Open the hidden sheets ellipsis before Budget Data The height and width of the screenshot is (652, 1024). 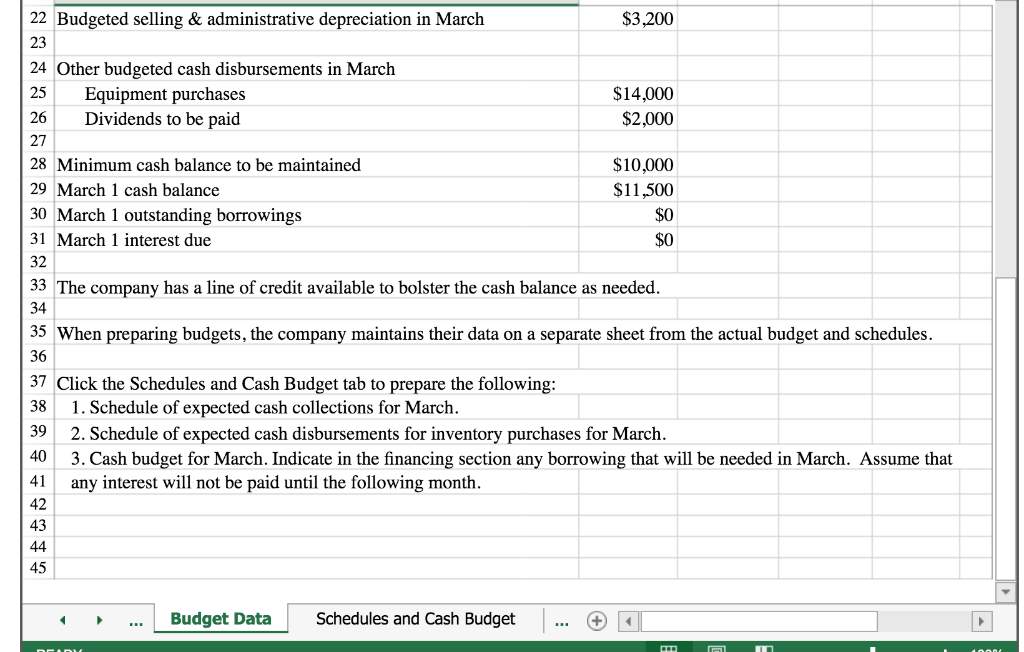coord(135,620)
